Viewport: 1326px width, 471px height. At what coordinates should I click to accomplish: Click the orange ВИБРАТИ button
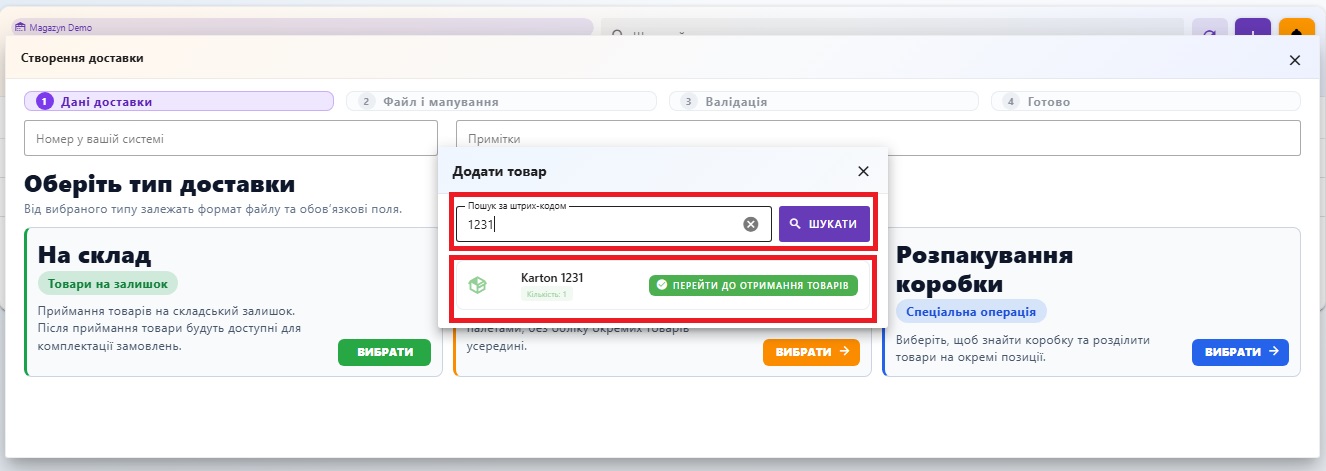pos(811,352)
